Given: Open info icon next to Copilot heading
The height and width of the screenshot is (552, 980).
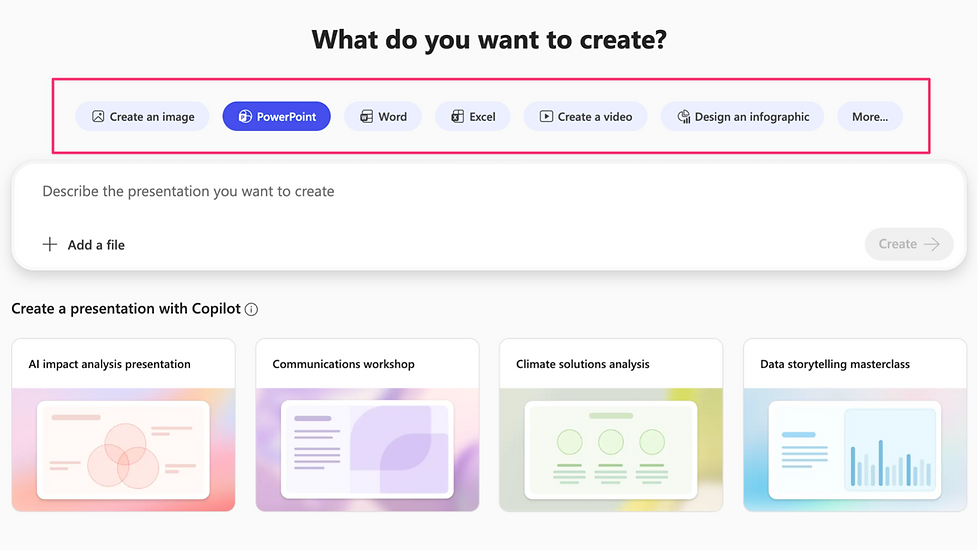Looking at the screenshot, I should (251, 309).
